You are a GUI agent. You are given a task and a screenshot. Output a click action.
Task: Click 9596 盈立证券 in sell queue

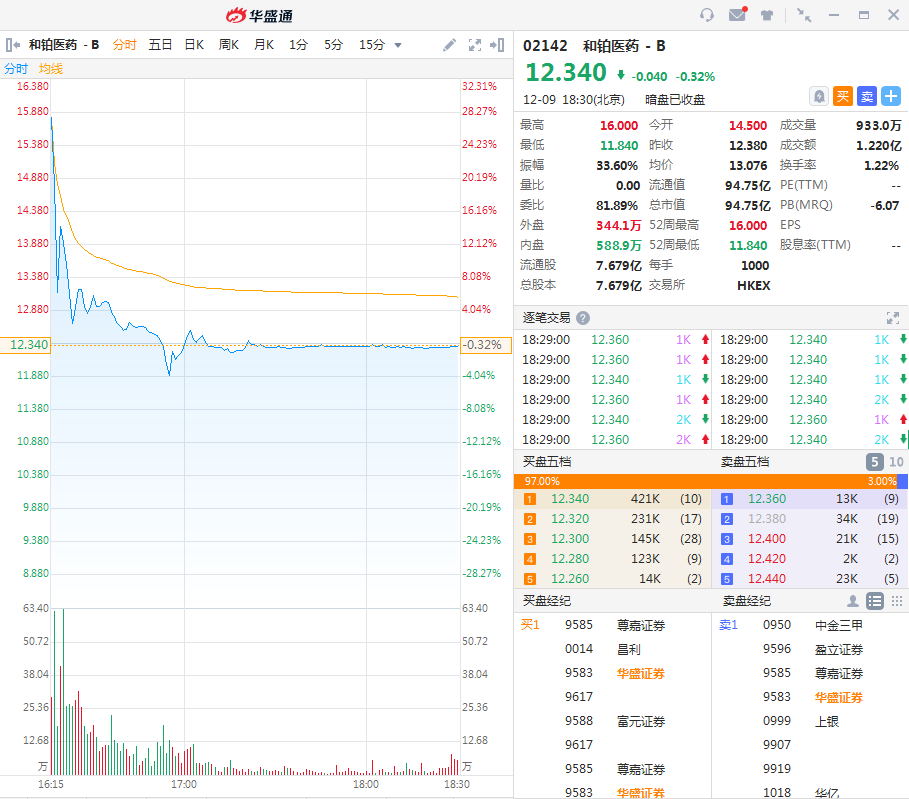pos(813,649)
